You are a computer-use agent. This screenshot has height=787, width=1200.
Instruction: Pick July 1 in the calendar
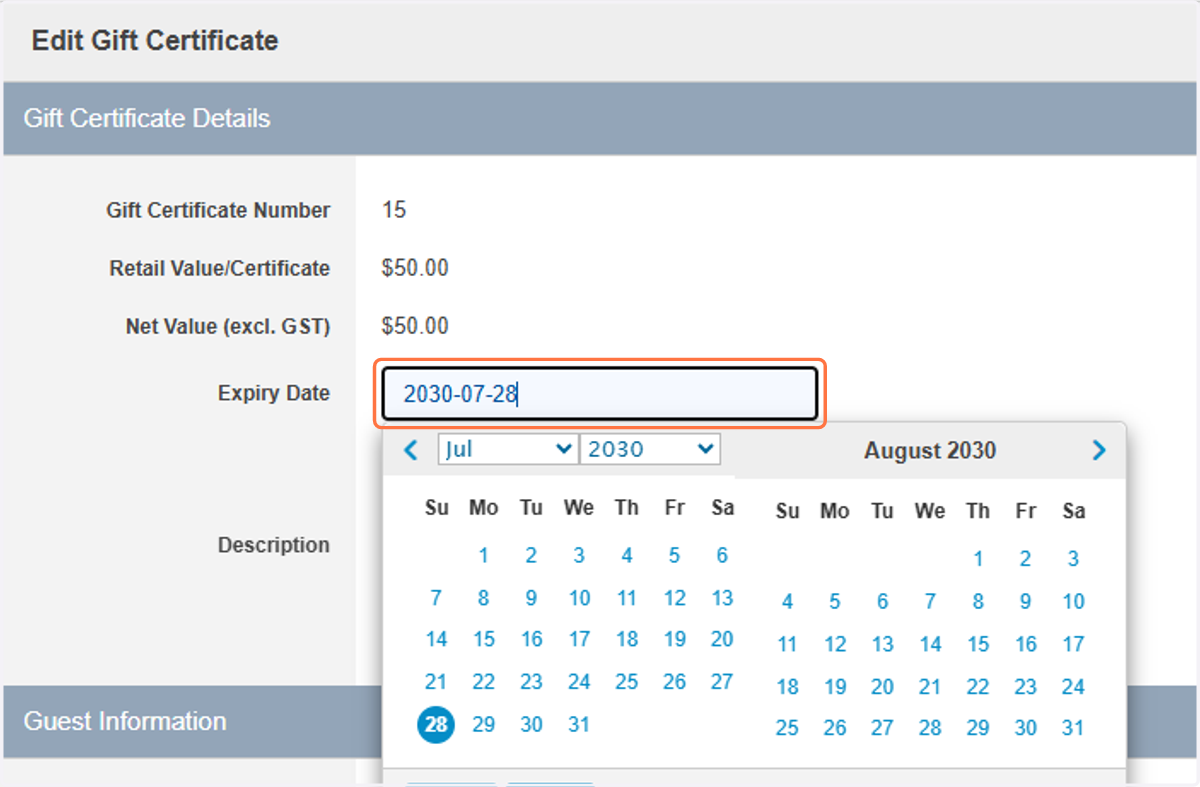click(483, 556)
